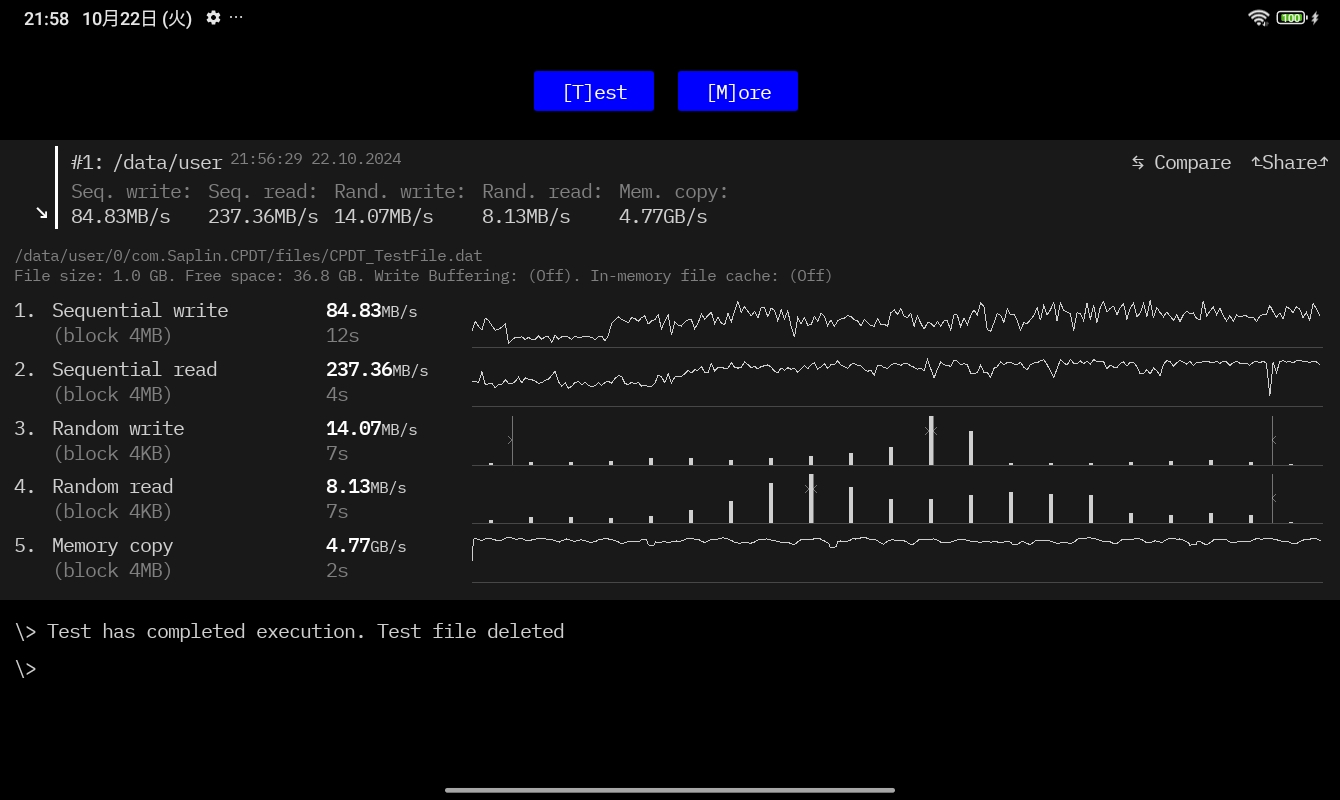Tap the clock showing 21:58
1340x800 pixels.
coord(46,18)
